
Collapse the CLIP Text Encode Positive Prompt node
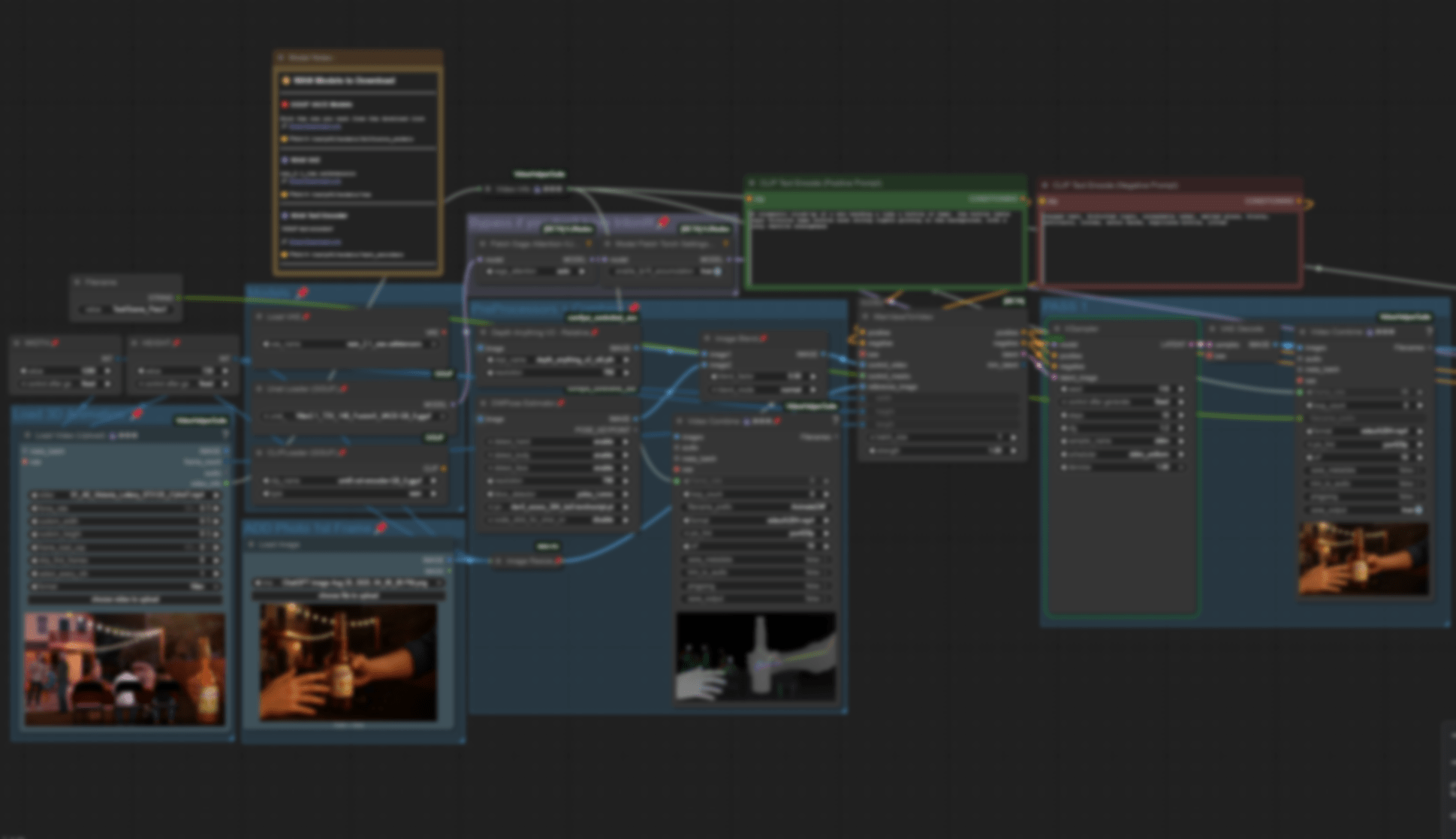[752, 183]
